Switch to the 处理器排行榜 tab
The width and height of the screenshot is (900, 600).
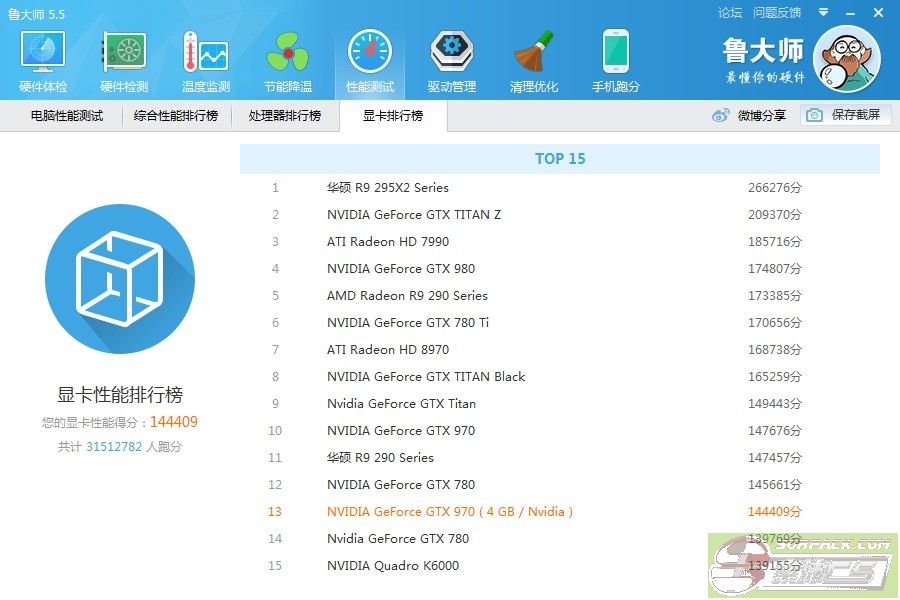tap(285, 116)
